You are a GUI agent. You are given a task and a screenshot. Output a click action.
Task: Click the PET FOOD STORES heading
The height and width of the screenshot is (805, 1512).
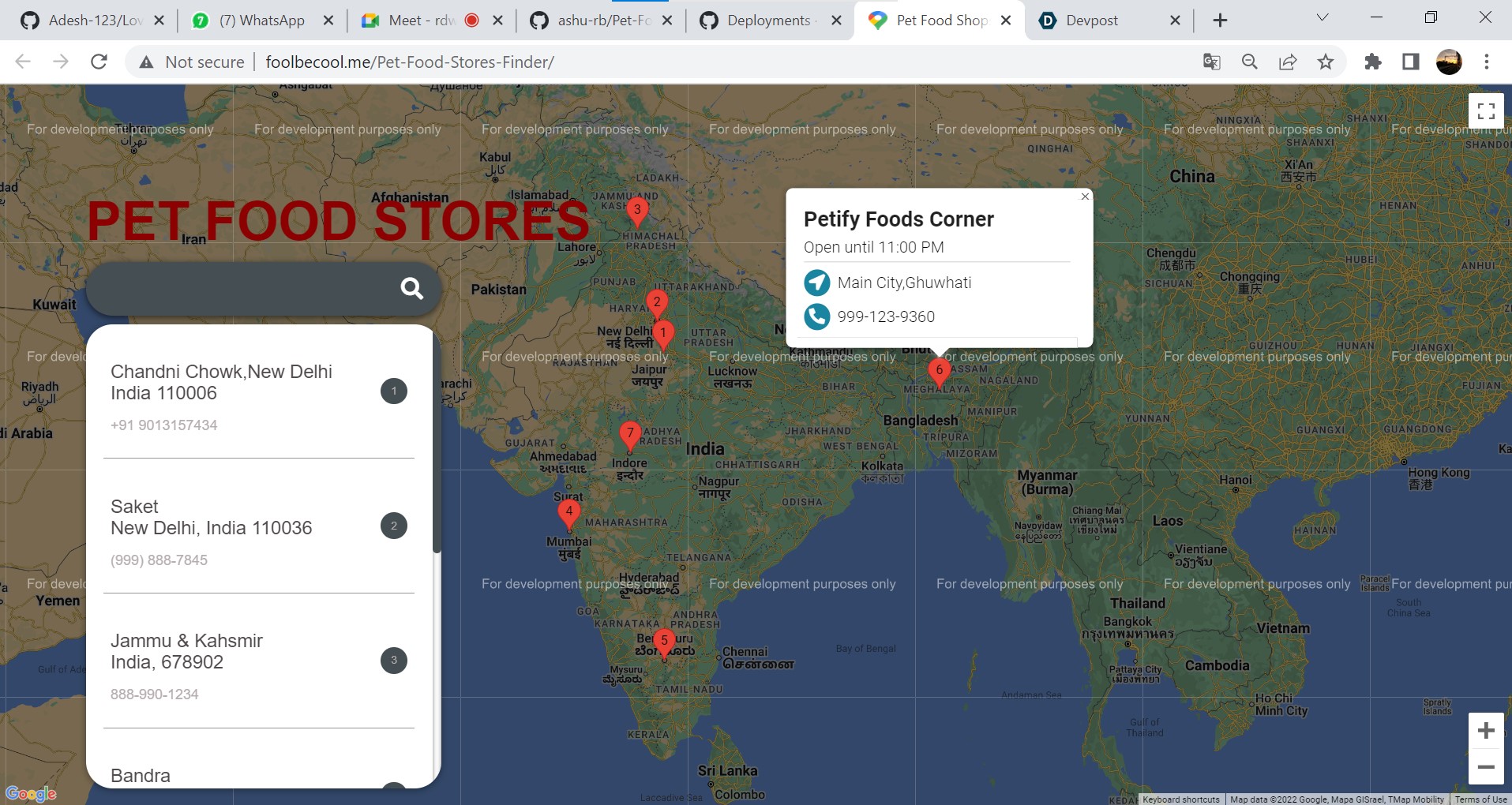tap(339, 221)
